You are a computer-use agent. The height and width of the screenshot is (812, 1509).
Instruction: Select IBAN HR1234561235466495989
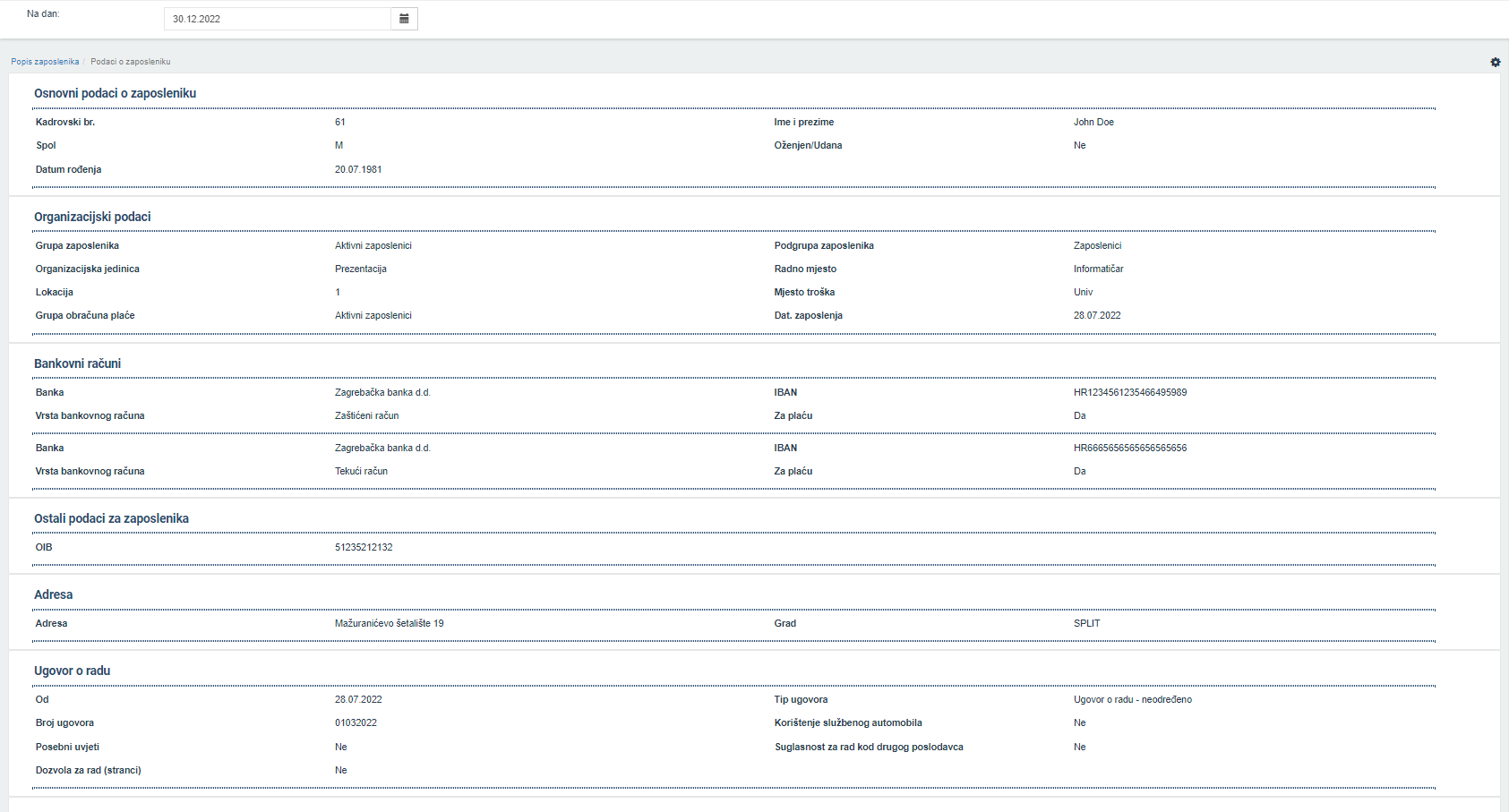pyautogui.click(x=1130, y=392)
